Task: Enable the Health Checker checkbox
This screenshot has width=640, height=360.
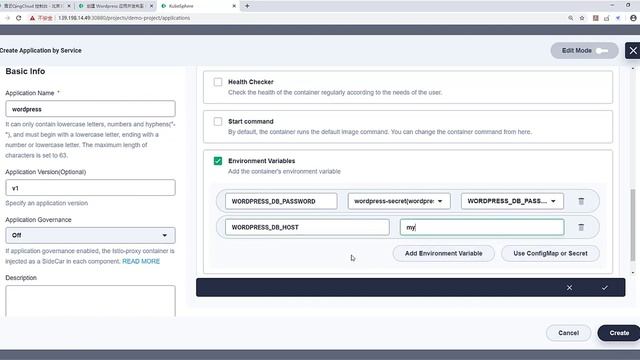Action: [x=218, y=82]
